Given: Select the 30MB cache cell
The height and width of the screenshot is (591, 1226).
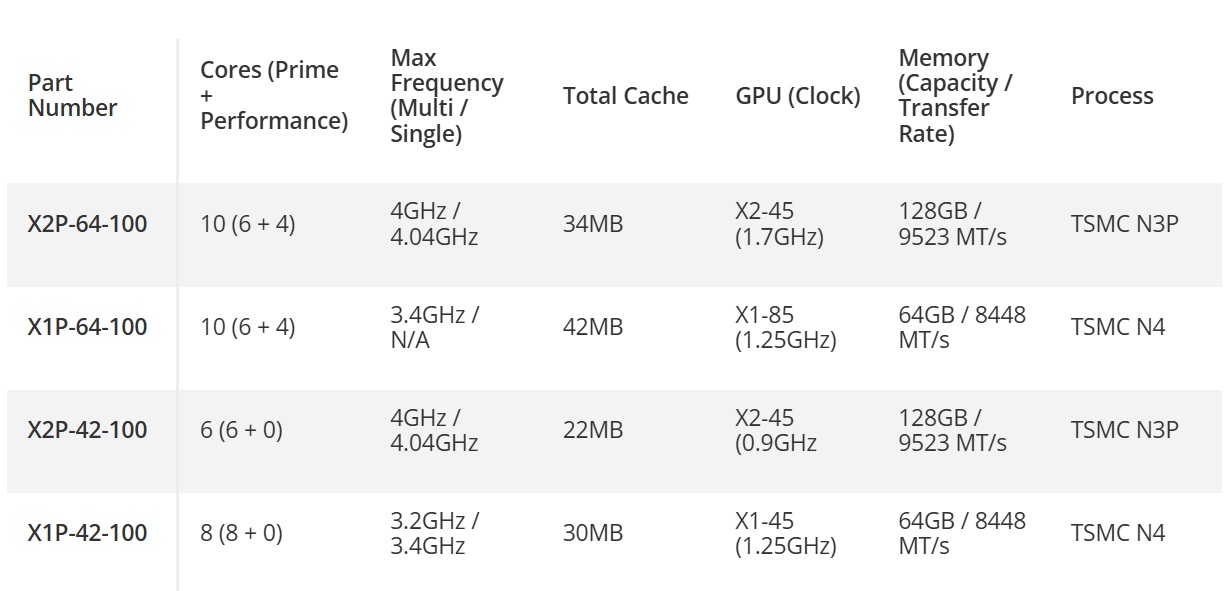Looking at the screenshot, I should (592, 533).
